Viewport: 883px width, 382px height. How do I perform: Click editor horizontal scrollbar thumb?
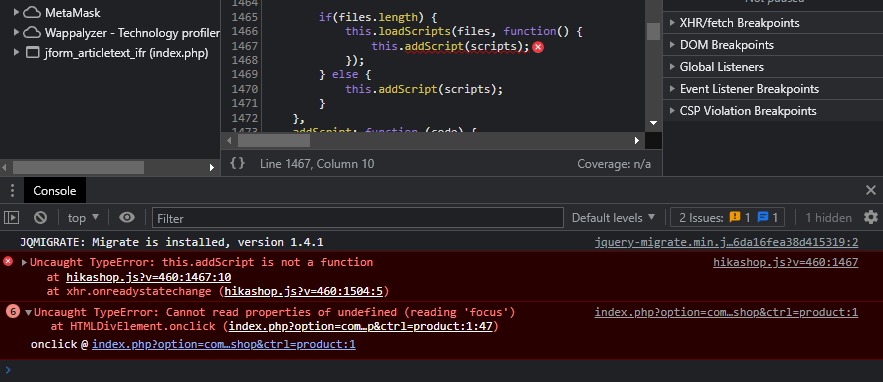click(273, 140)
